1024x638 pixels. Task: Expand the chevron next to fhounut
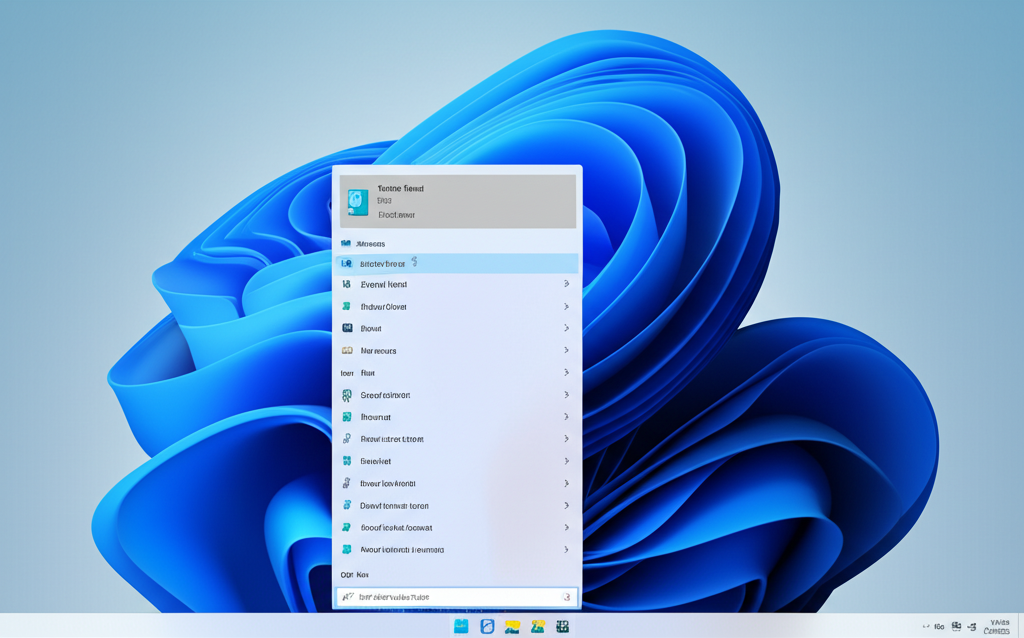(566, 417)
